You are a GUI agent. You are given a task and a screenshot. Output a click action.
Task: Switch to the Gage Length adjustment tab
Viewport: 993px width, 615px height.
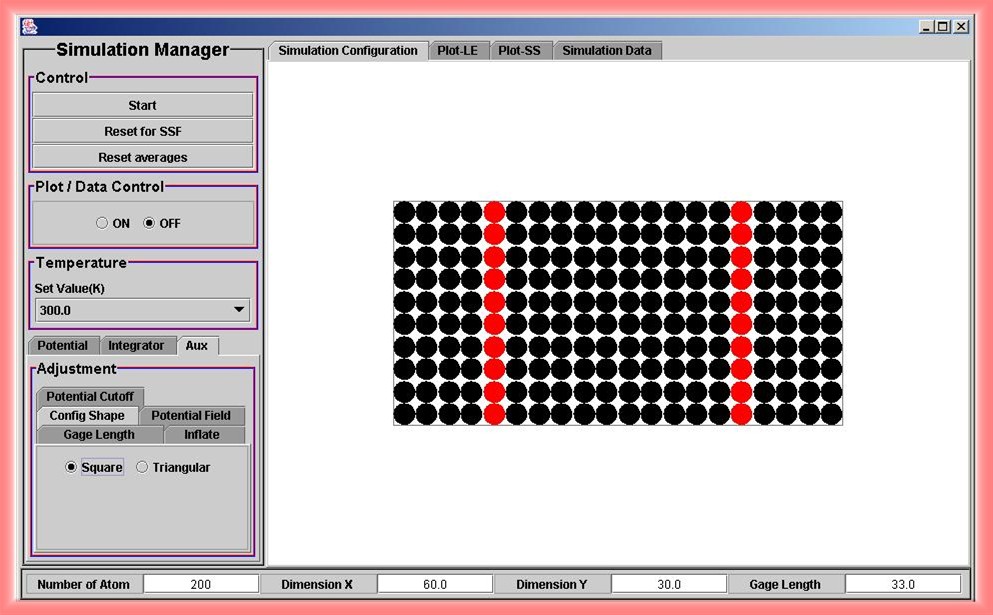pyautogui.click(x=99, y=435)
